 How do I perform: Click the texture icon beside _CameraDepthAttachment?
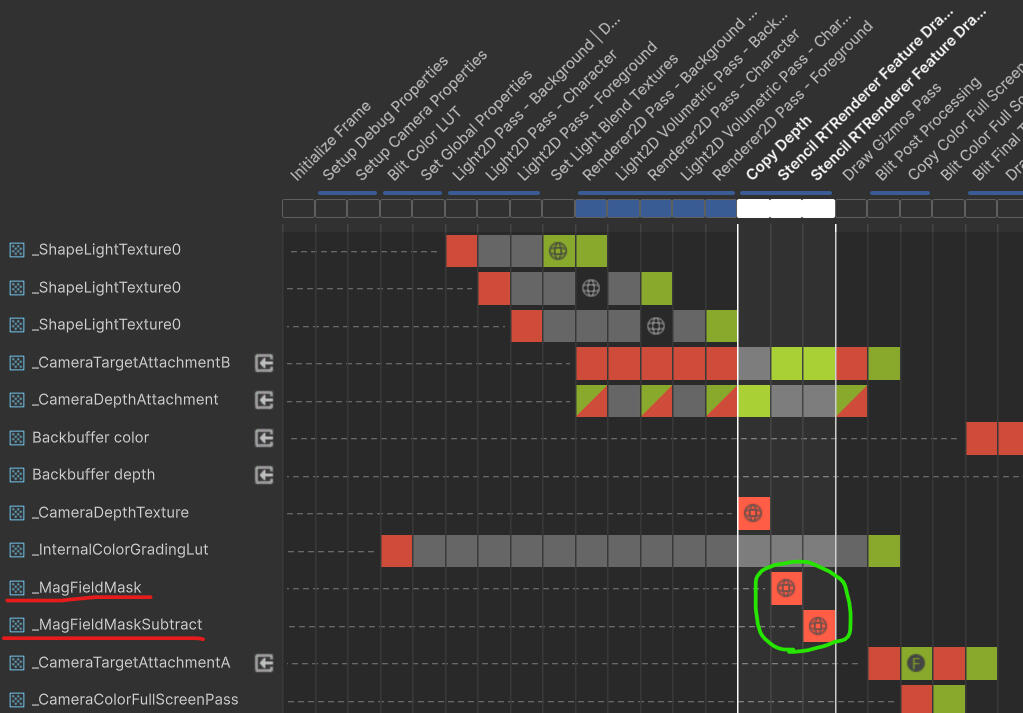17,400
